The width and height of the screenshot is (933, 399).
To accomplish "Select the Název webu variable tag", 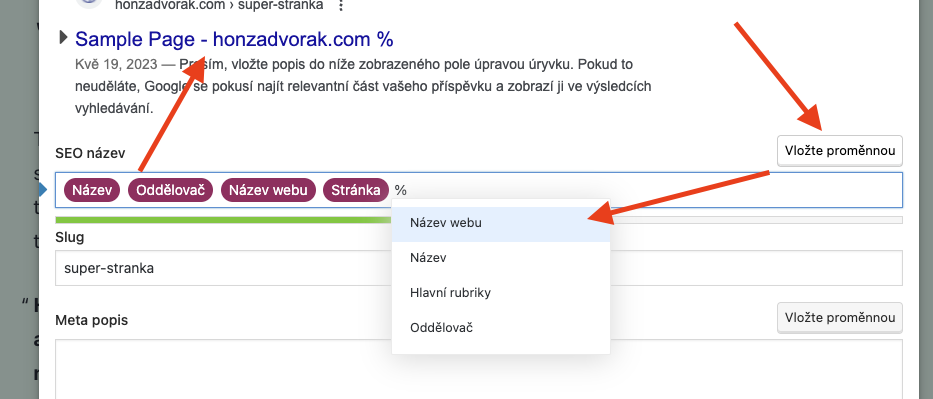I will pyautogui.click(x=268, y=190).
